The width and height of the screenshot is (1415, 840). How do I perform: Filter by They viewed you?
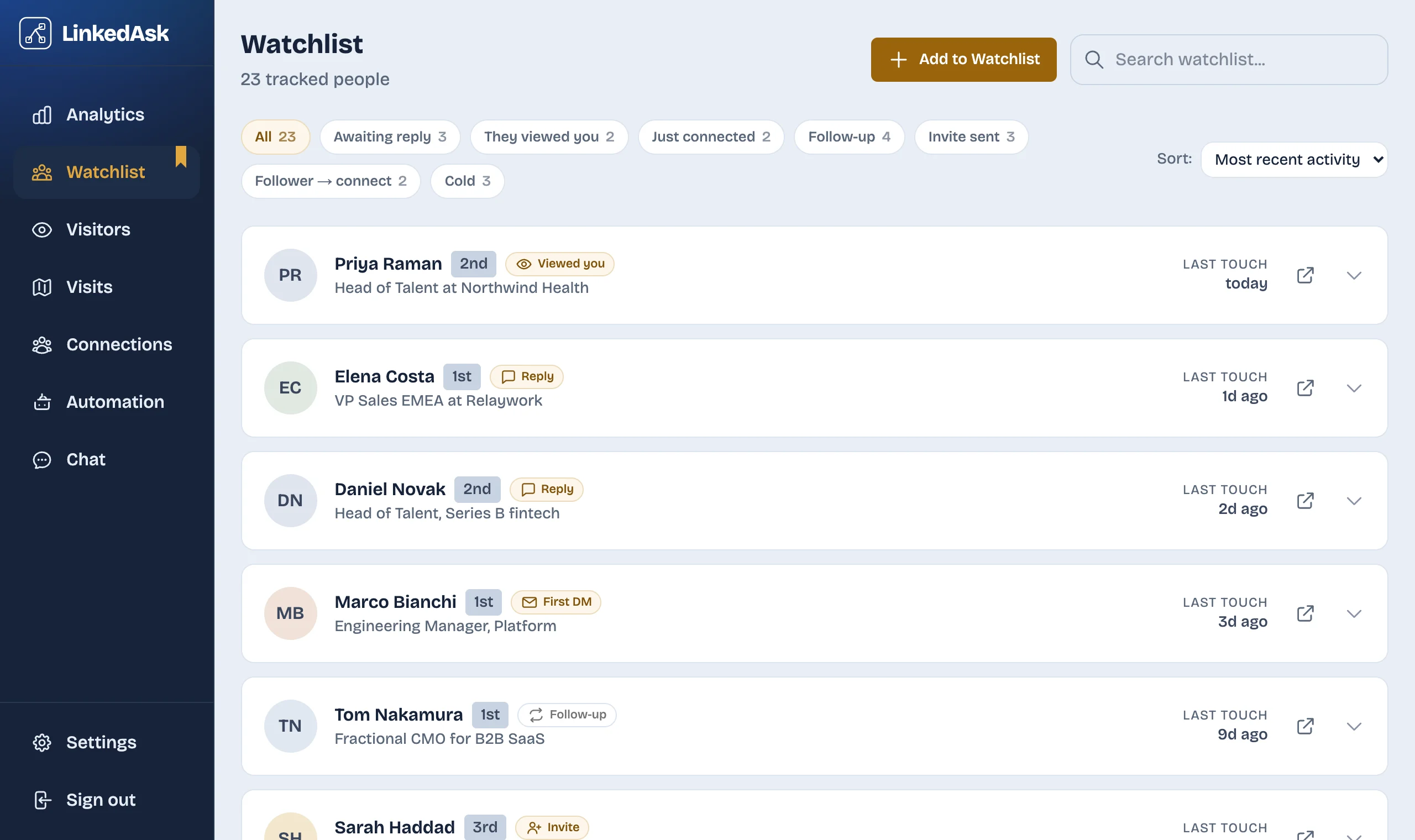point(549,137)
